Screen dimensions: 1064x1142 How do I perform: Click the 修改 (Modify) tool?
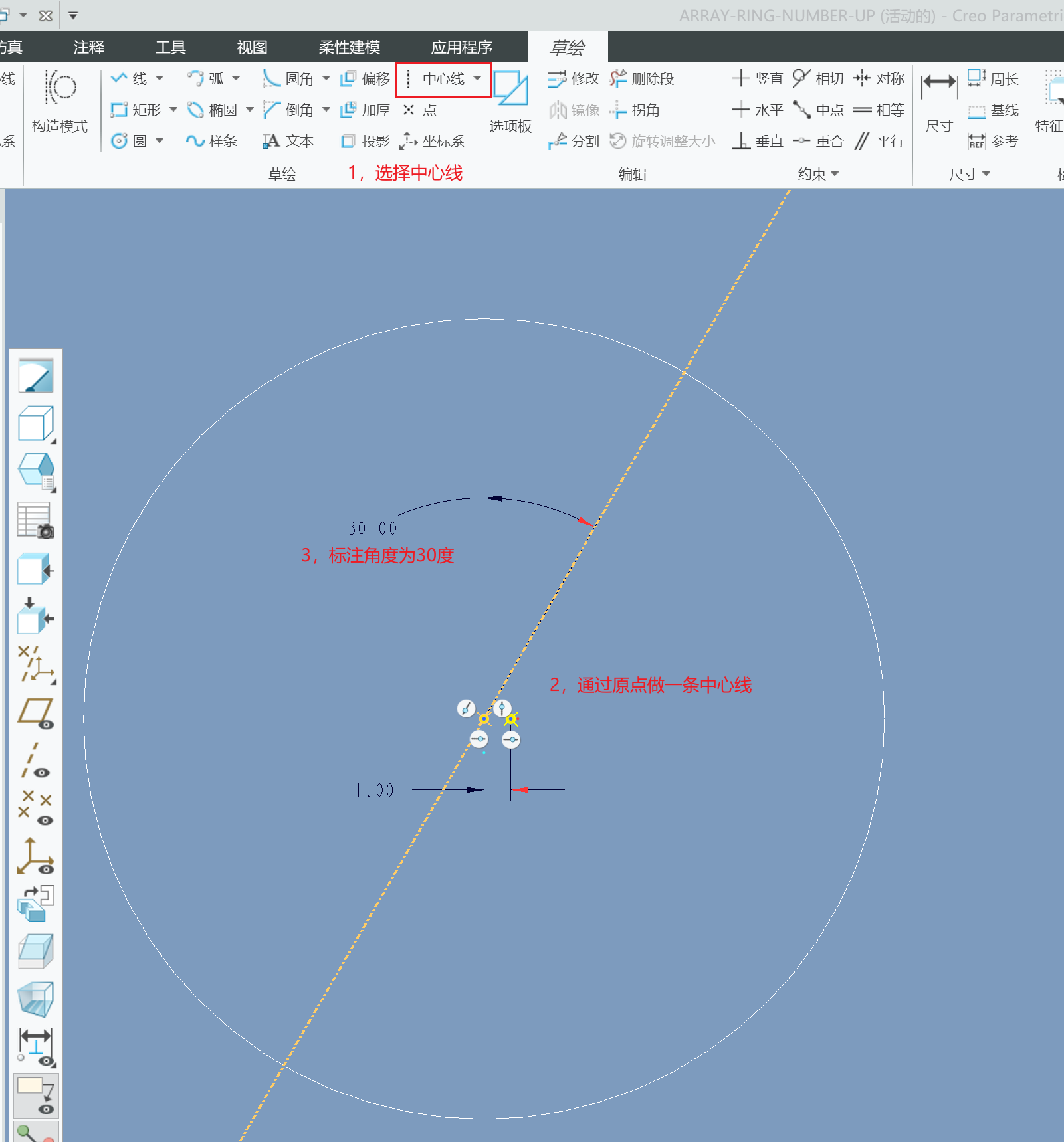[x=574, y=79]
